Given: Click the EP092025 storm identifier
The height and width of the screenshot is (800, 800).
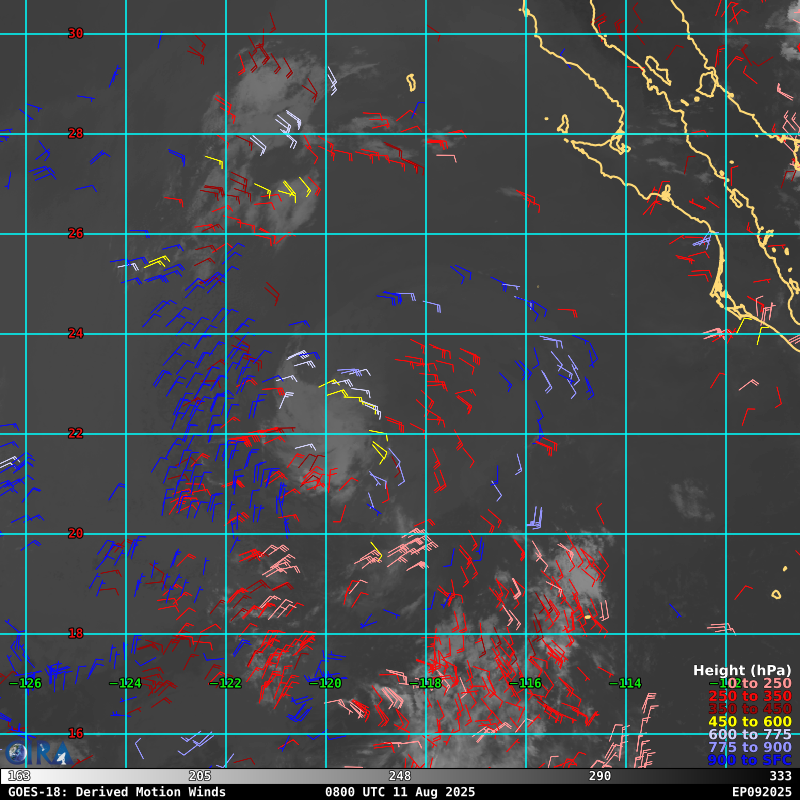Looking at the screenshot, I should (760, 792).
